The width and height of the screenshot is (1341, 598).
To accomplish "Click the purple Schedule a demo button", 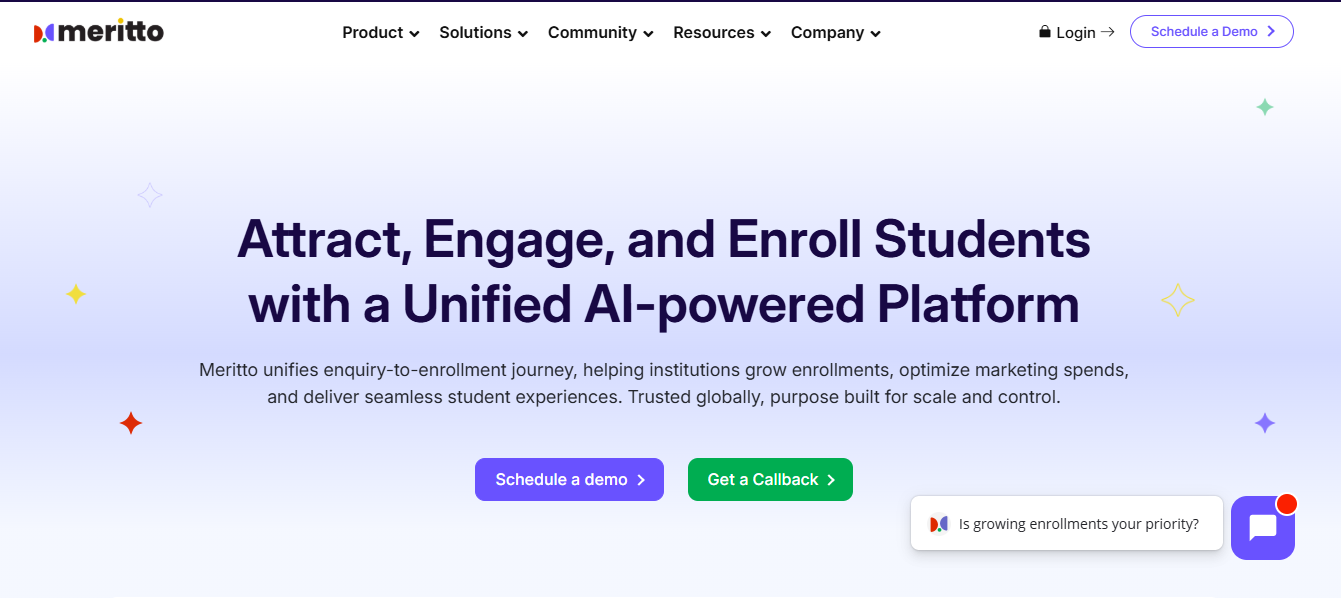I will pyautogui.click(x=569, y=480).
